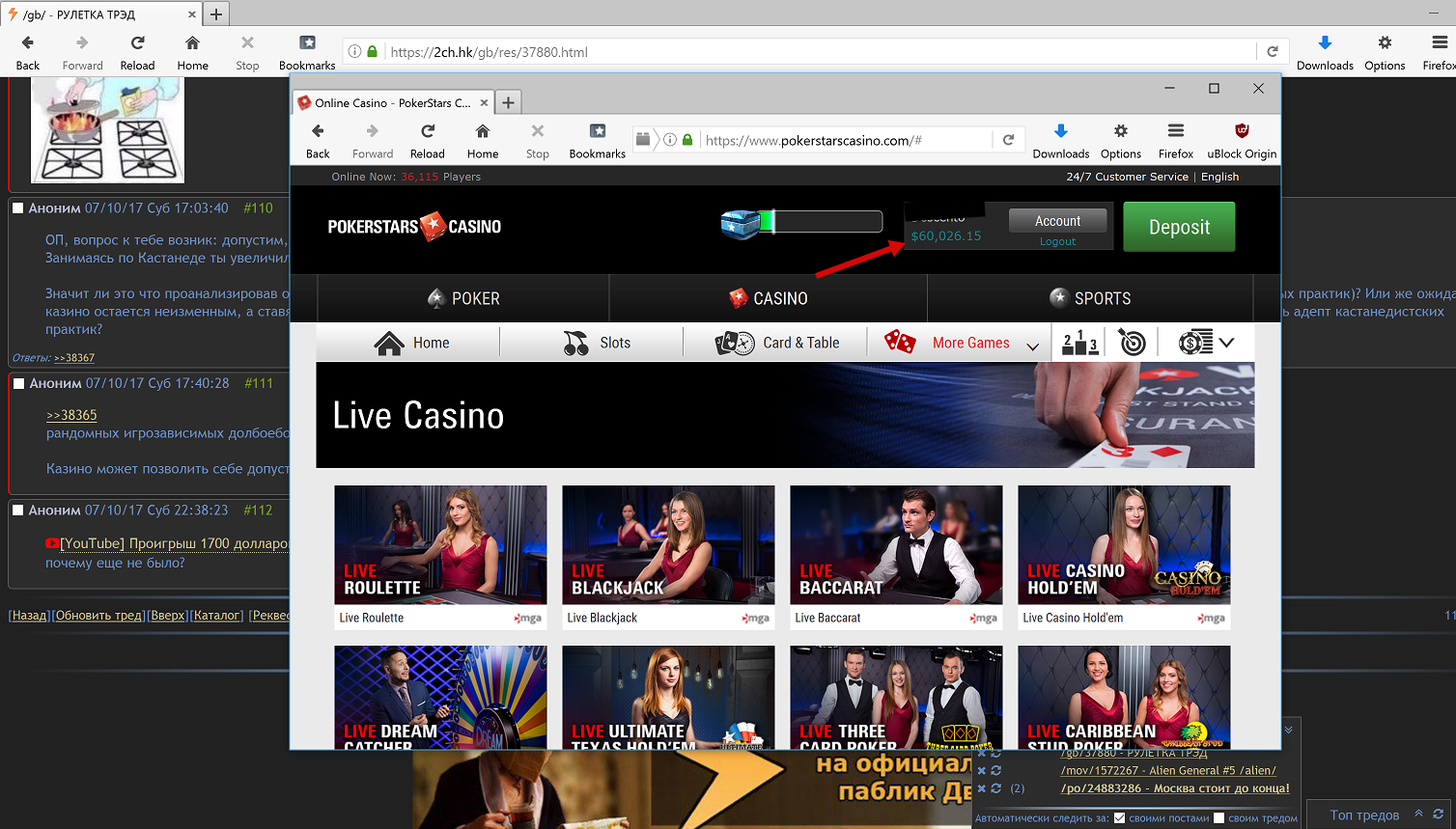This screenshot has width=1456, height=829.
Task: Click the reload icon in 2ch address bar
Action: 1273,52
